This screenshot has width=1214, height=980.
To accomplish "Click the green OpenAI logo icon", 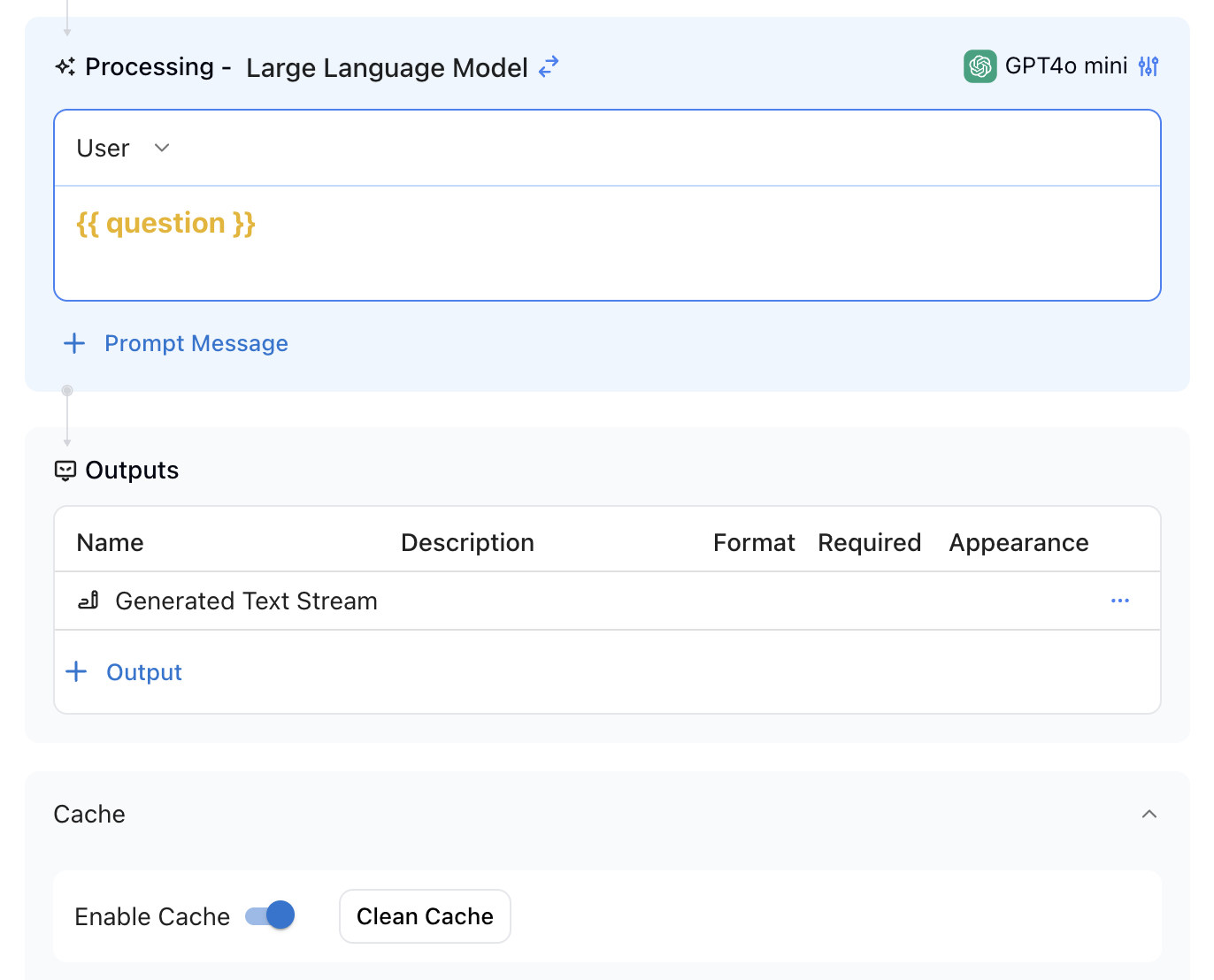I will pos(980,66).
